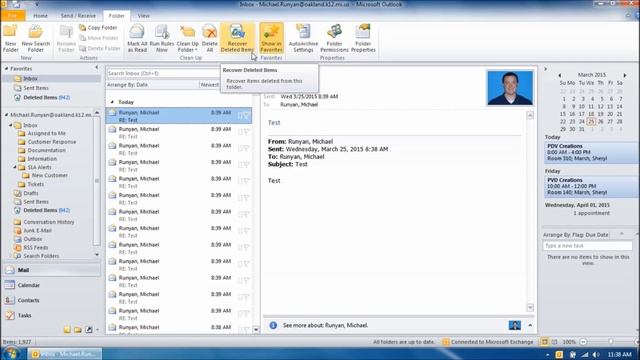This screenshot has height=360, width=640.
Task: Open Clean Up Folder dropdown
Action: [187, 38]
